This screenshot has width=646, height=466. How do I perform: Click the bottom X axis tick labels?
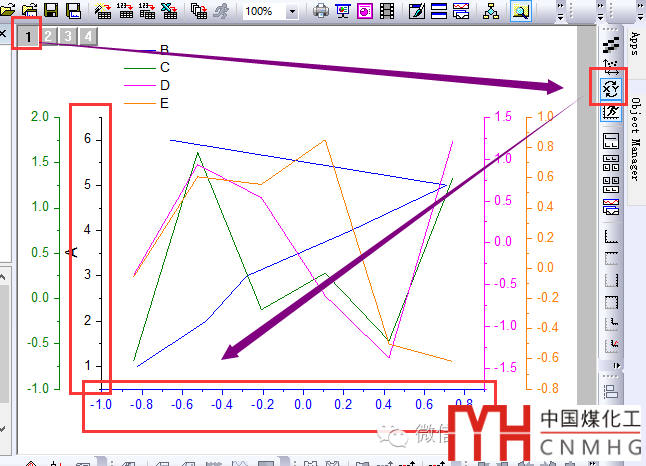(x=290, y=404)
